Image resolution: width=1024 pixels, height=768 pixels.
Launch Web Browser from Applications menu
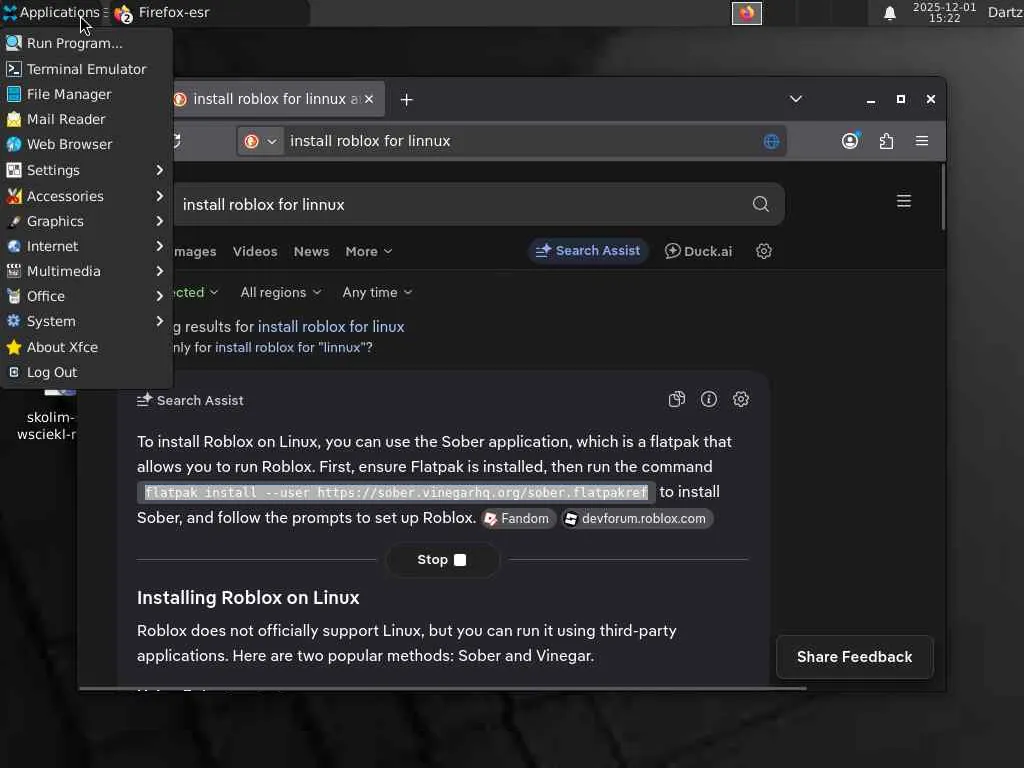pyautogui.click(x=86, y=144)
